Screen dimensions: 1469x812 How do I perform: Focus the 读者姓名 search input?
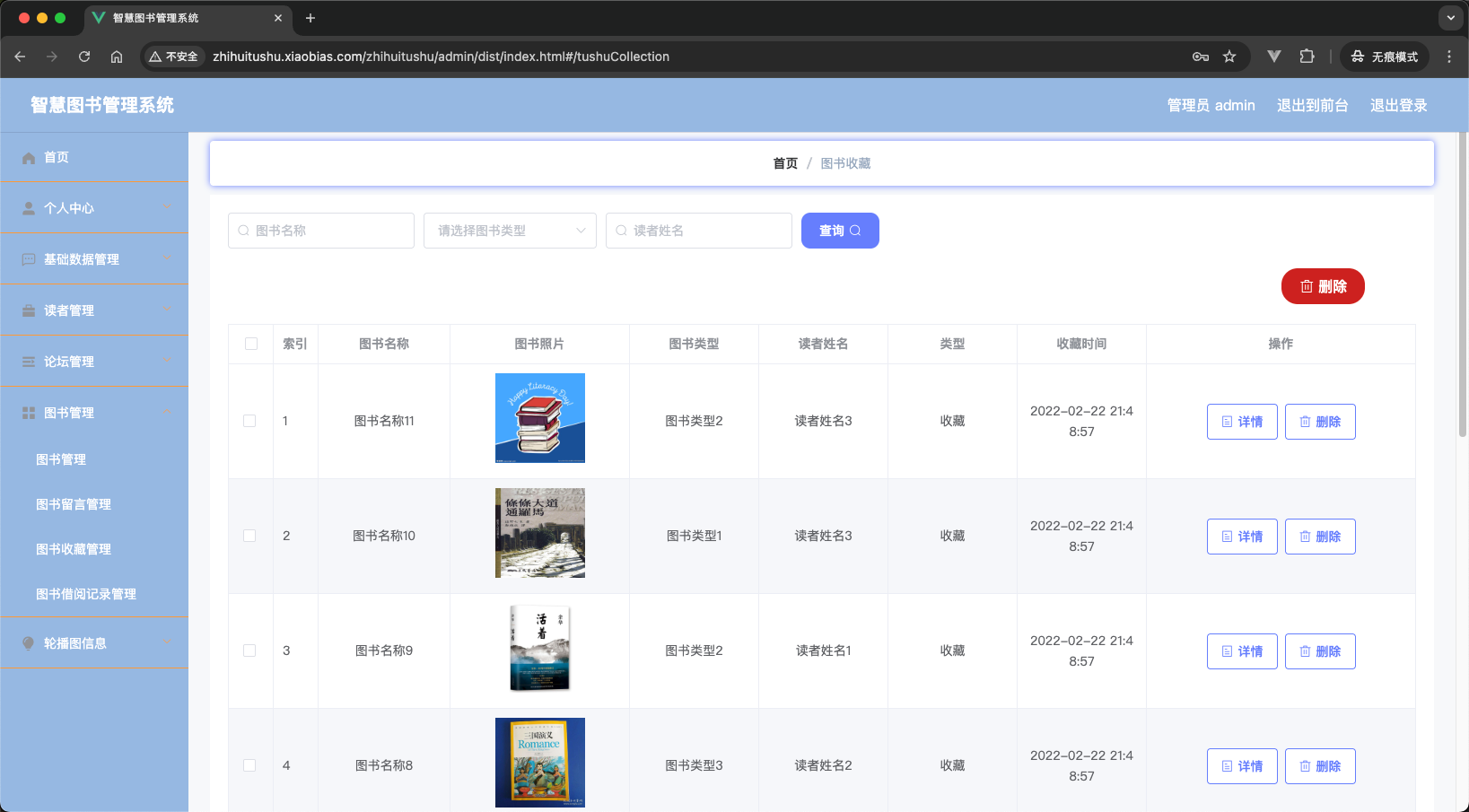click(x=699, y=231)
